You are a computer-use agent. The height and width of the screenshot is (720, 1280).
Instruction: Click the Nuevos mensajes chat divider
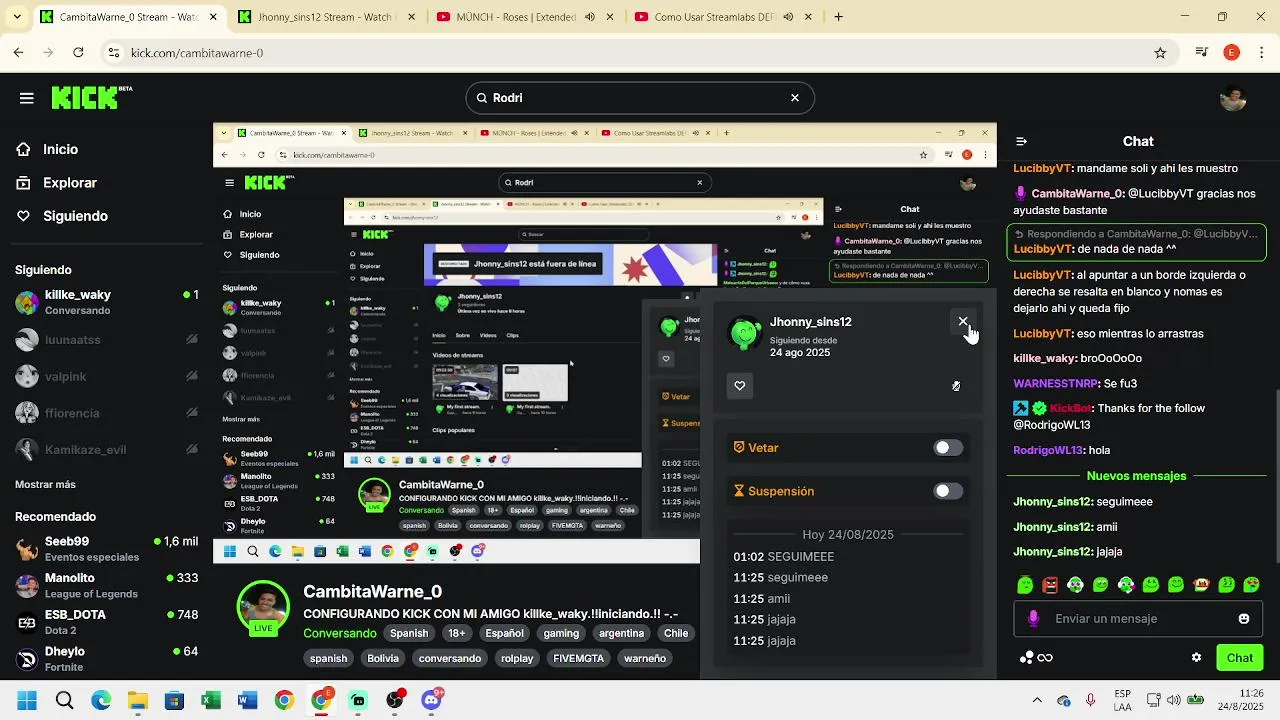[1136, 476]
